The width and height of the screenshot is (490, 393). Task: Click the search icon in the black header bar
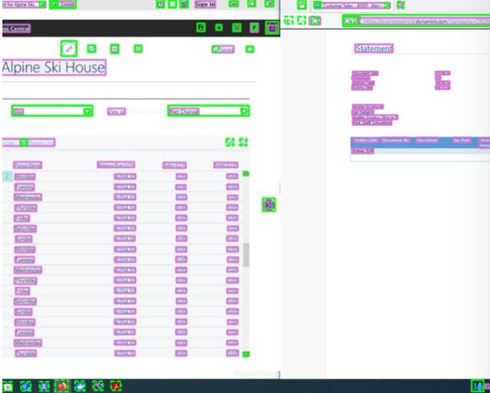coord(201,27)
